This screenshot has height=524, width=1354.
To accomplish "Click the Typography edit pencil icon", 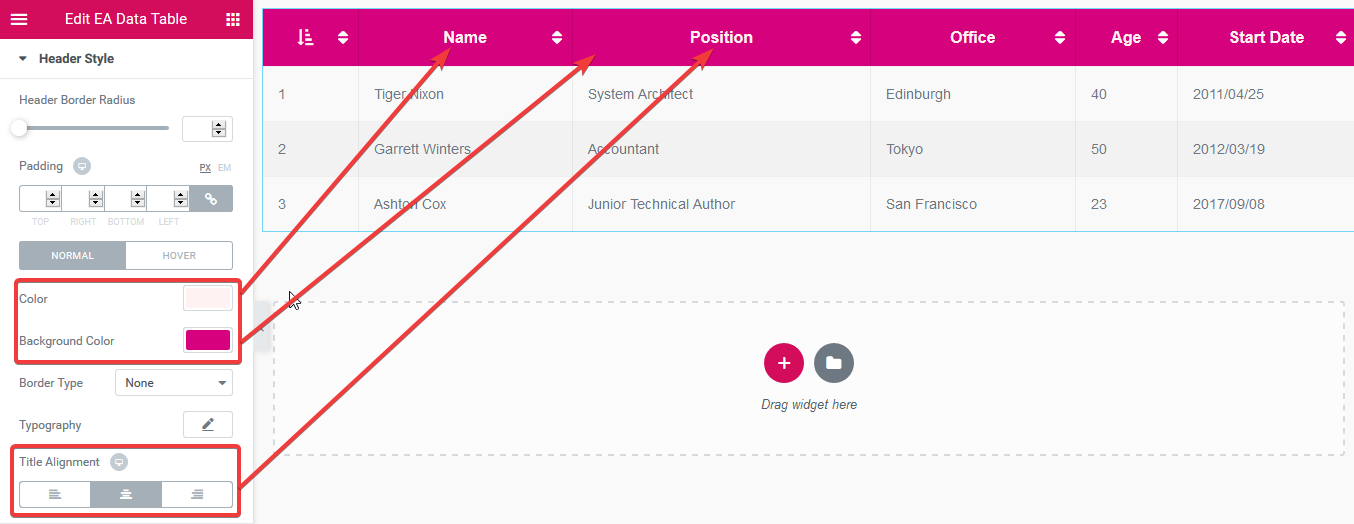I will (208, 425).
